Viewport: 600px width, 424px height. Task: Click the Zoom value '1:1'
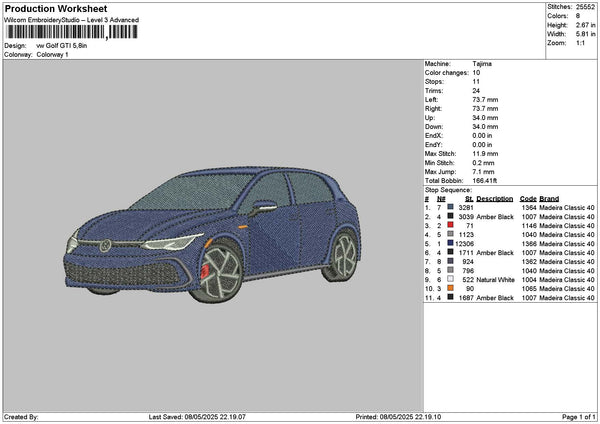pos(580,43)
